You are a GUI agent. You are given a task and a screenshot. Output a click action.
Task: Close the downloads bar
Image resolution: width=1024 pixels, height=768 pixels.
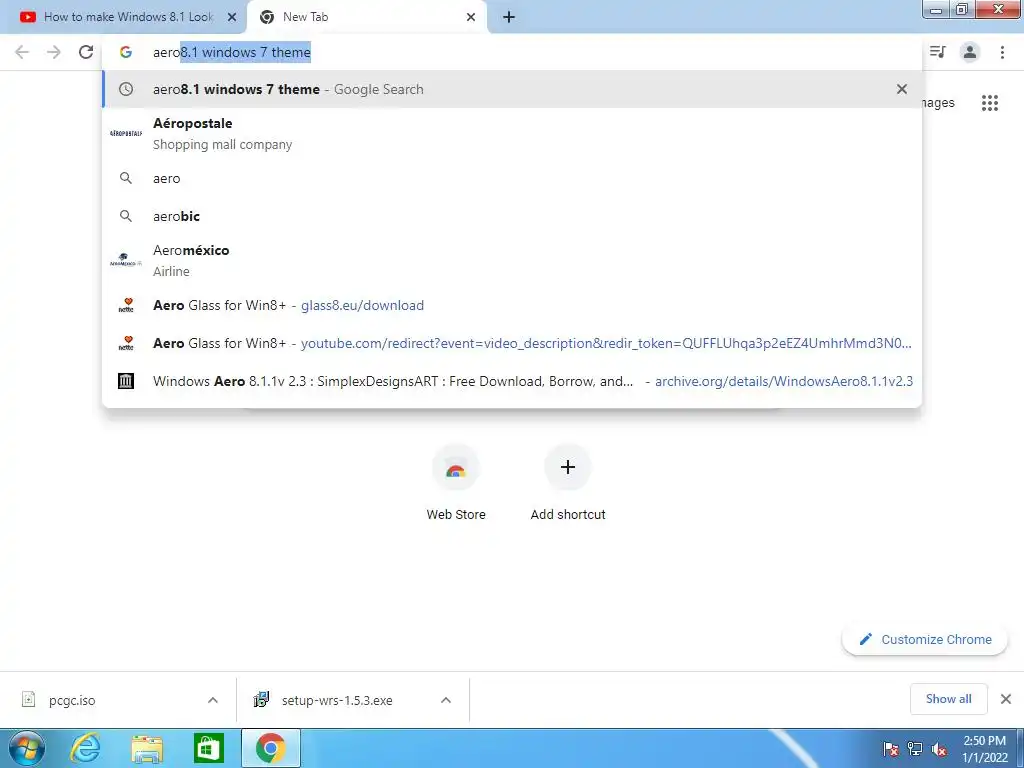tap(1006, 699)
